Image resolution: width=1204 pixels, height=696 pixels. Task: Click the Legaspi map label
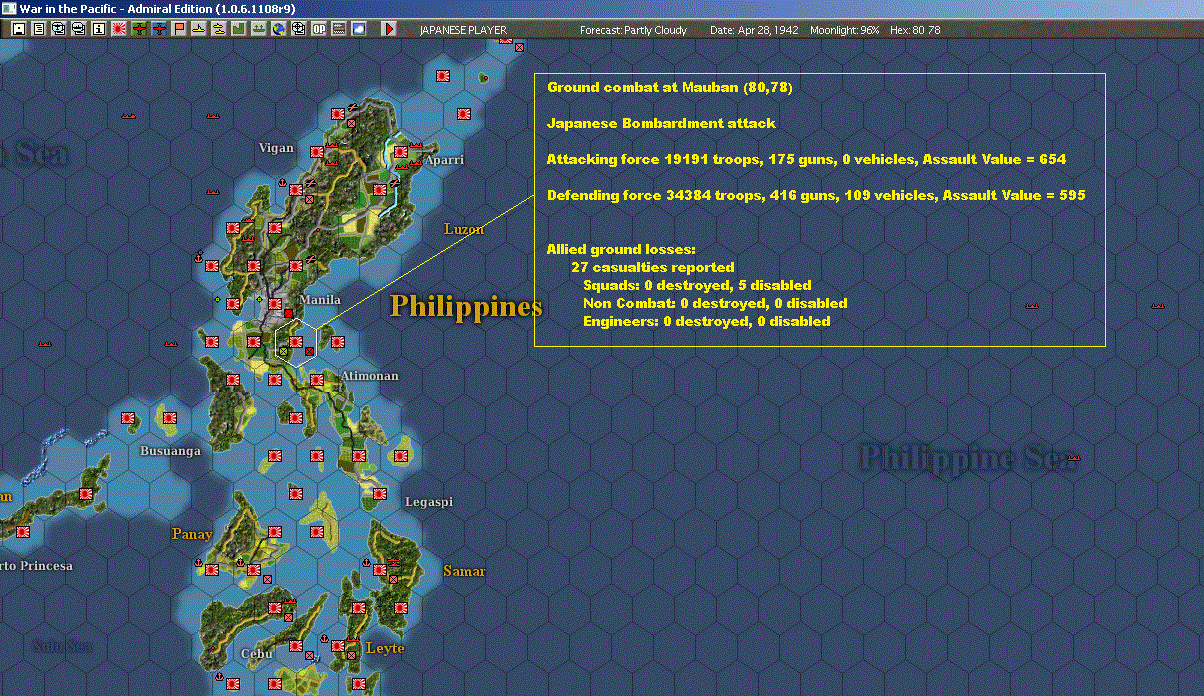point(430,502)
